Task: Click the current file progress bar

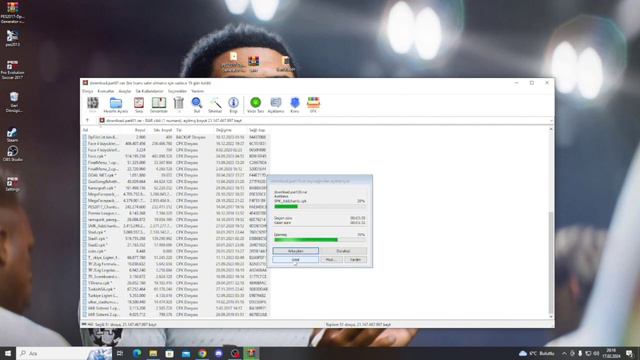Action: point(320,207)
